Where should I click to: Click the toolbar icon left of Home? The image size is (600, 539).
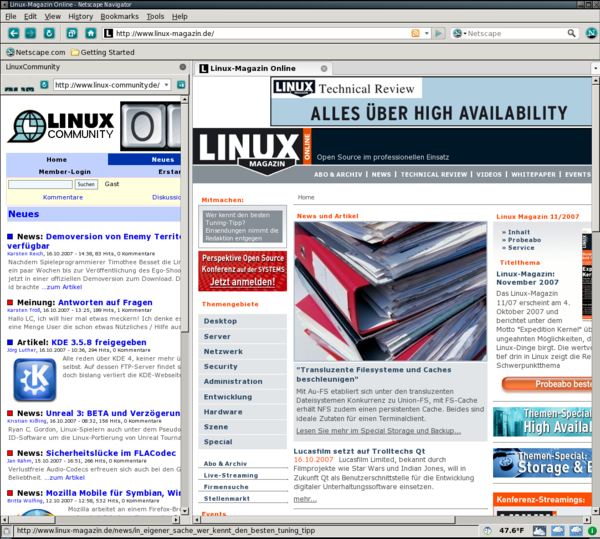pyautogui.click(x=72, y=33)
